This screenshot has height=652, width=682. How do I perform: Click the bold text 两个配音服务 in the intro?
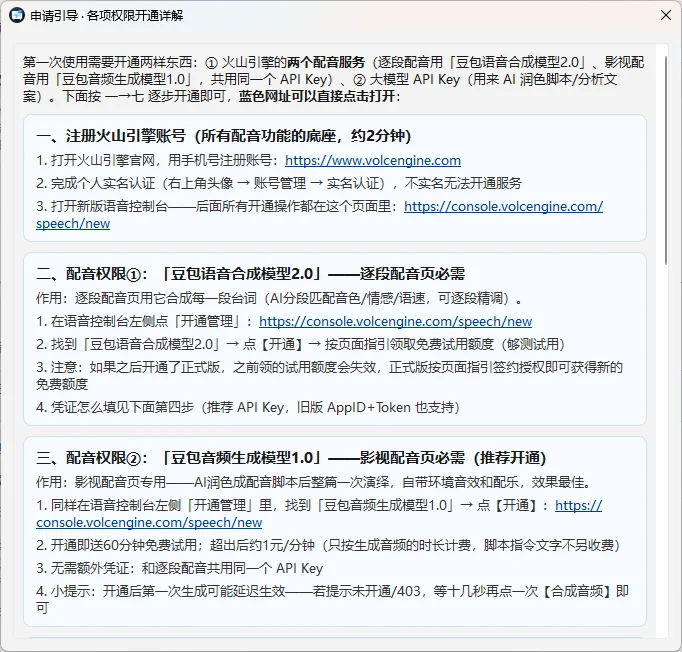point(326,63)
